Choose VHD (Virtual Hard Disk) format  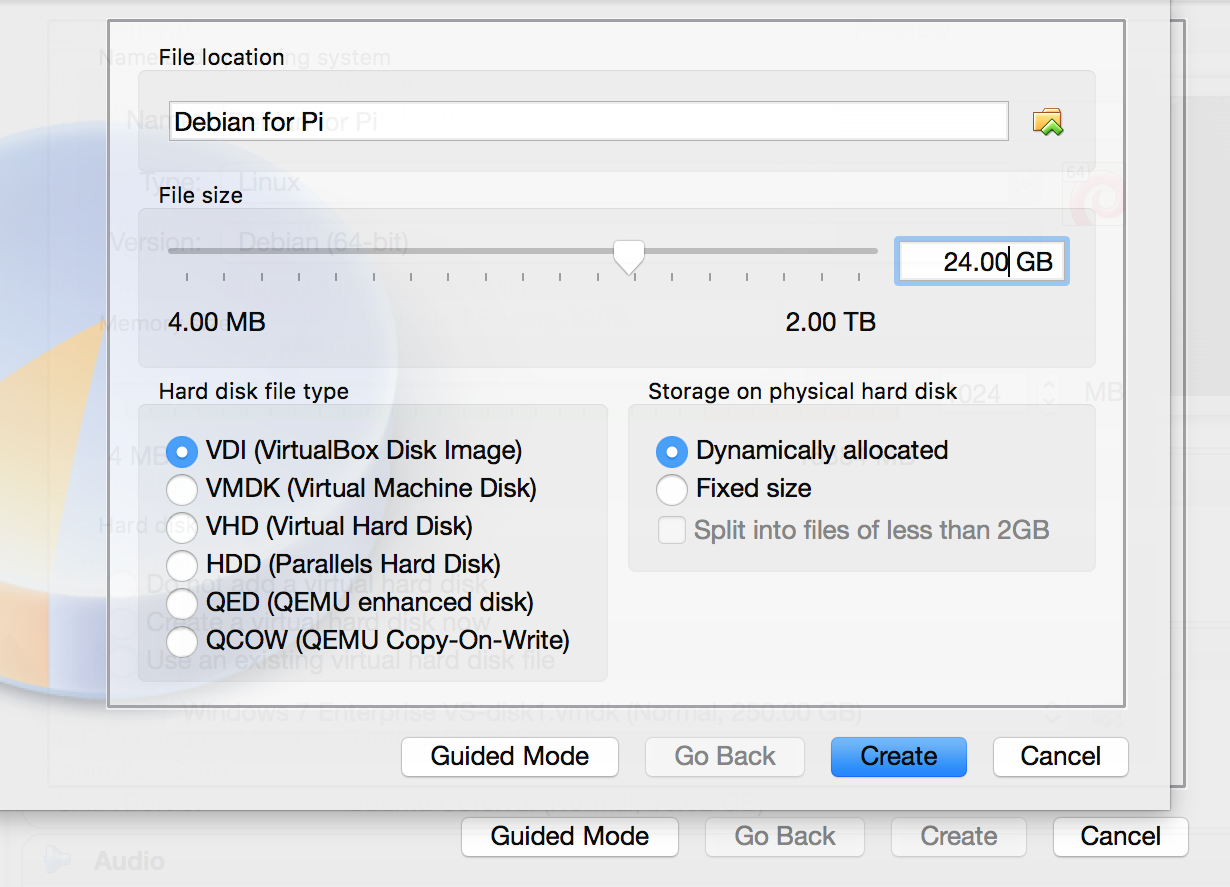point(182,526)
